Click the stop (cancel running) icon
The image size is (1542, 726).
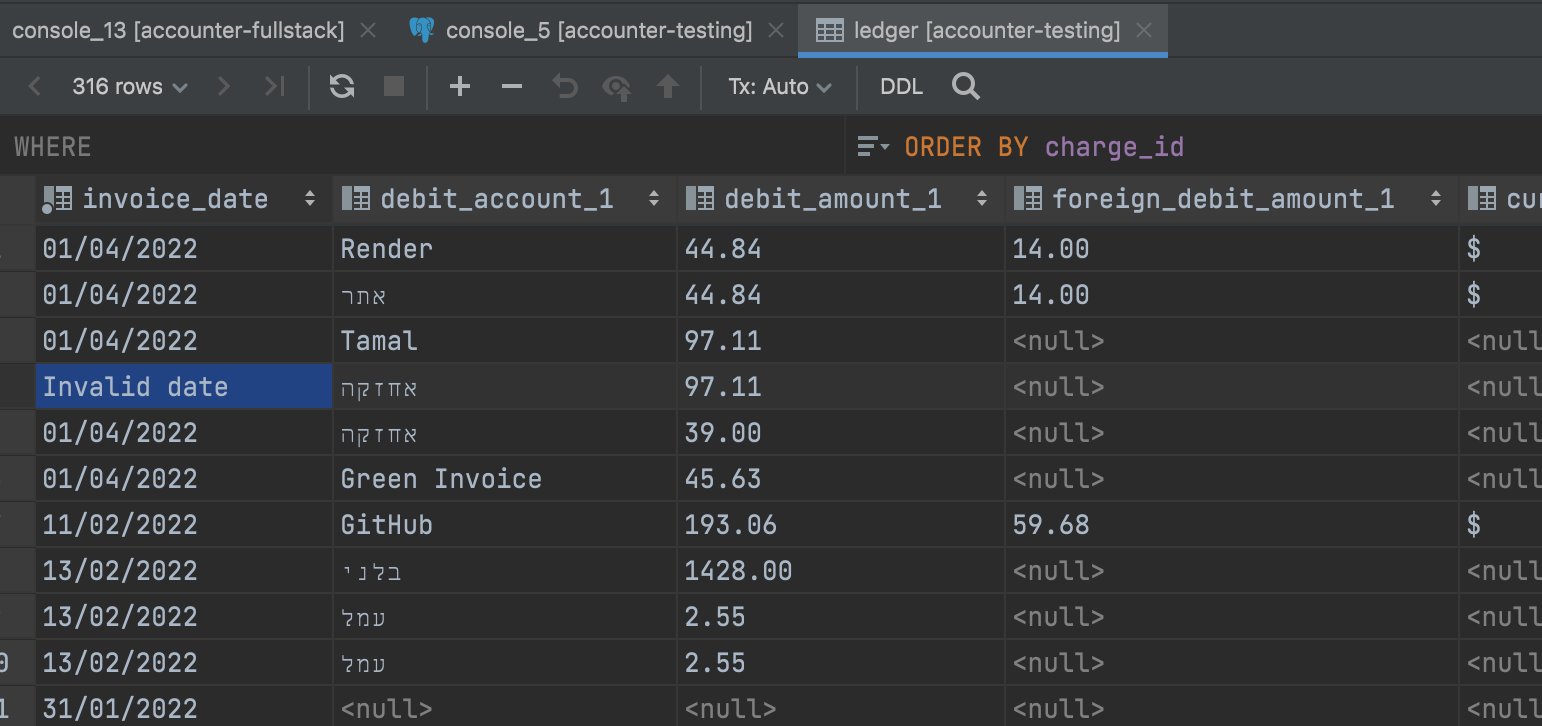pyautogui.click(x=394, y=87)
